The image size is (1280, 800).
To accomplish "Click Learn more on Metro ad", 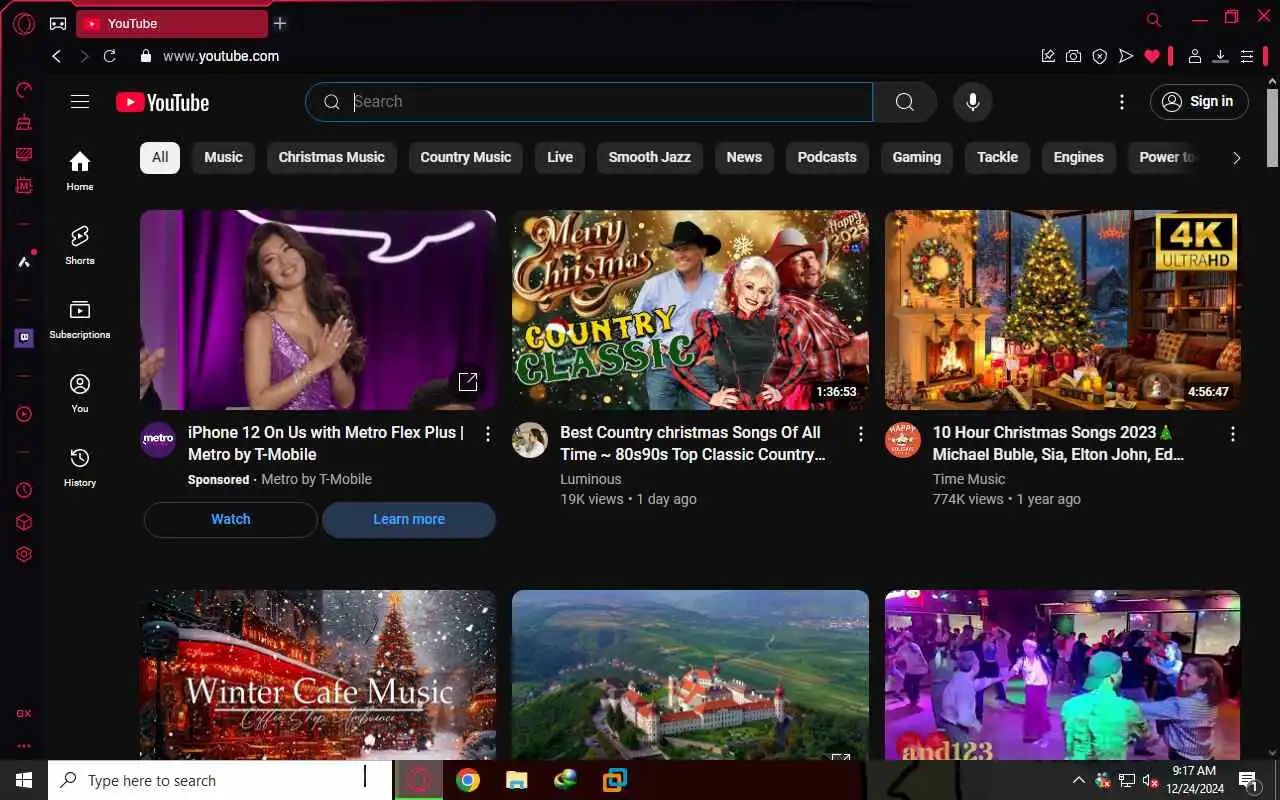I will 409,519.
